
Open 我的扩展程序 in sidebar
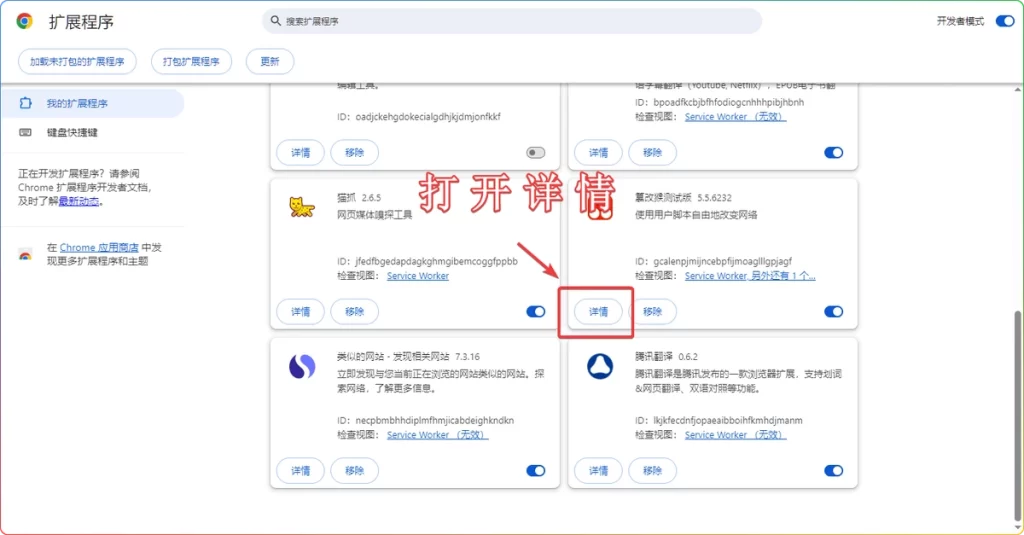tap(92, 103)
